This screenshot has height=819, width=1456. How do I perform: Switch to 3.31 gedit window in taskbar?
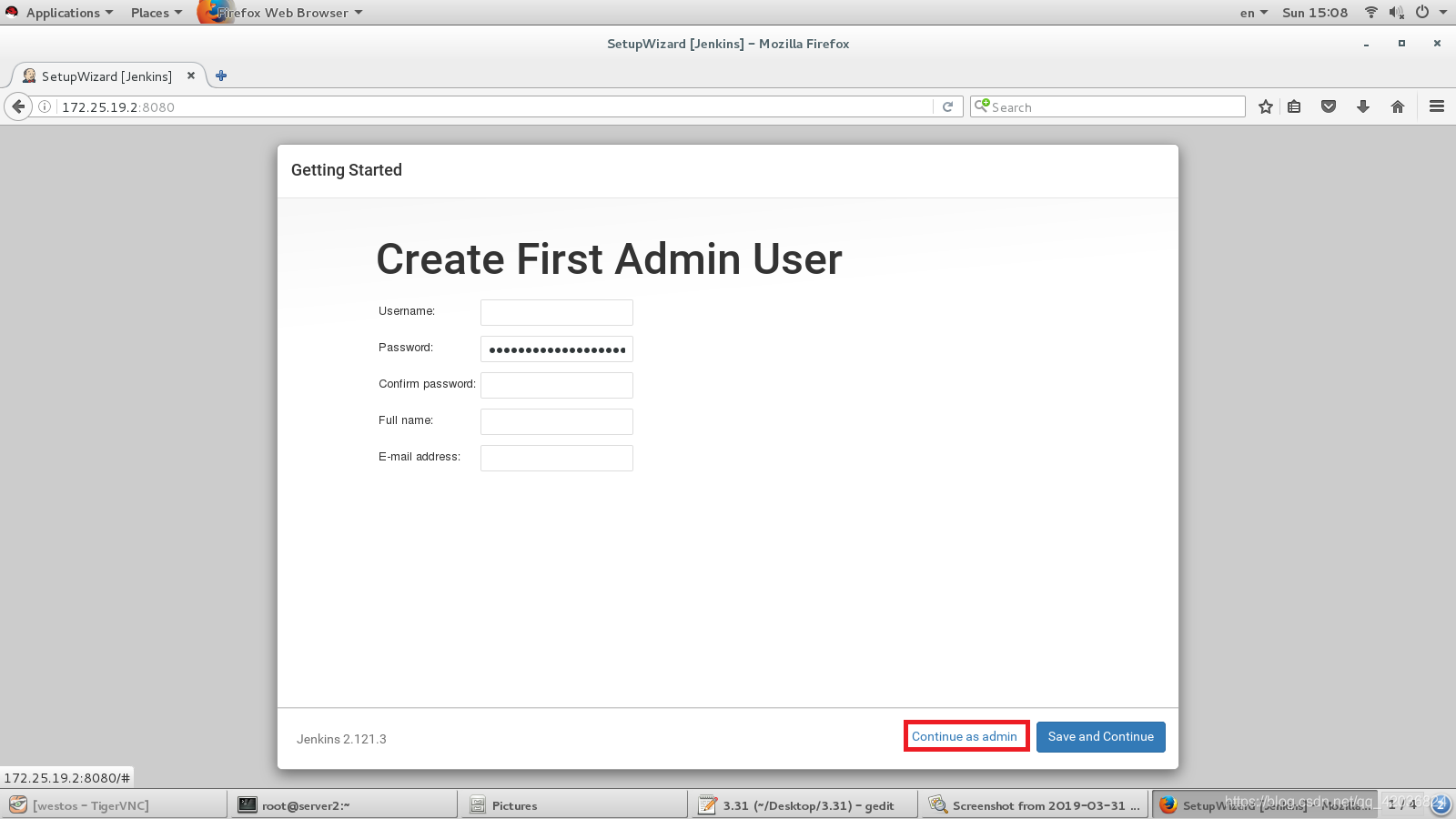pos(804,805)
